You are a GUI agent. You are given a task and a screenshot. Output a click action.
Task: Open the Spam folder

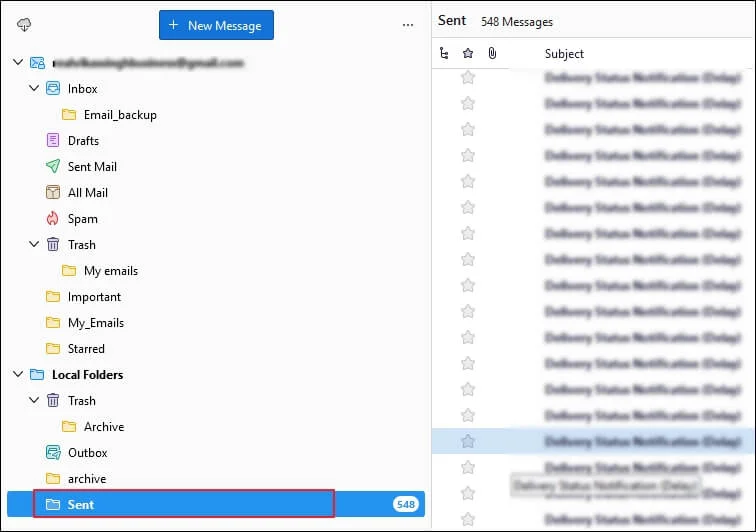82,219
